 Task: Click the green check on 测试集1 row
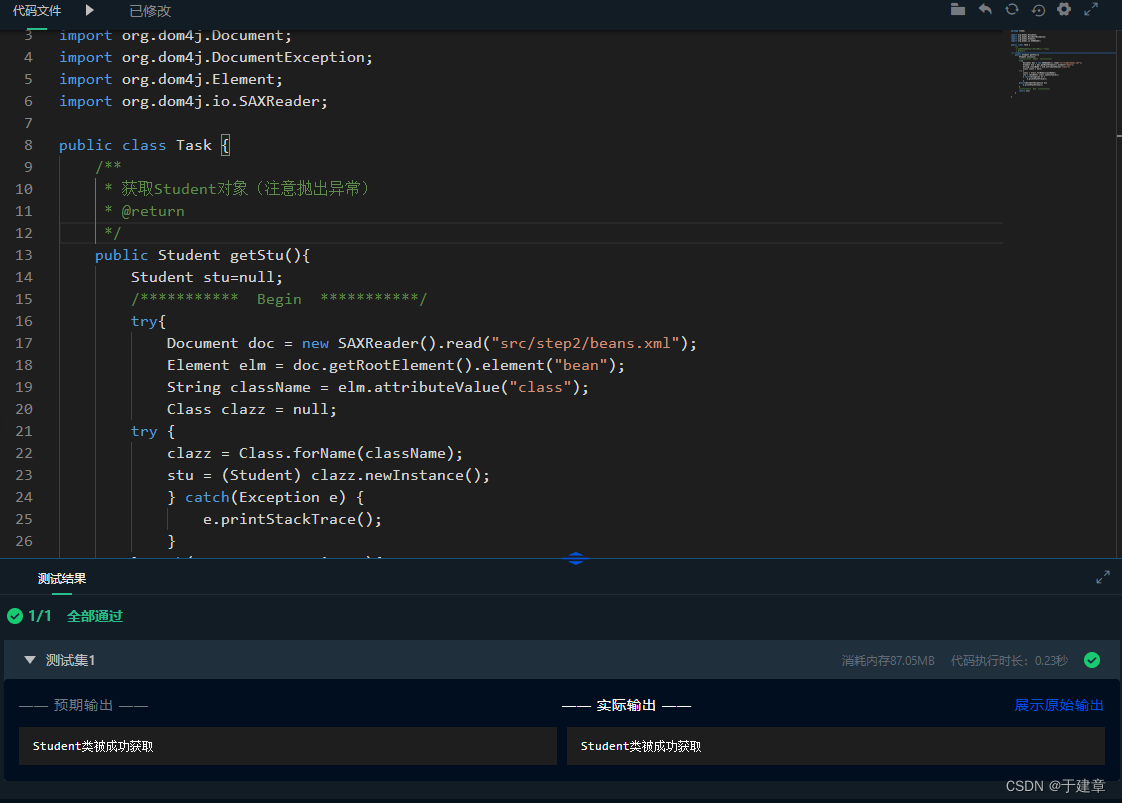coord(1091,660)
